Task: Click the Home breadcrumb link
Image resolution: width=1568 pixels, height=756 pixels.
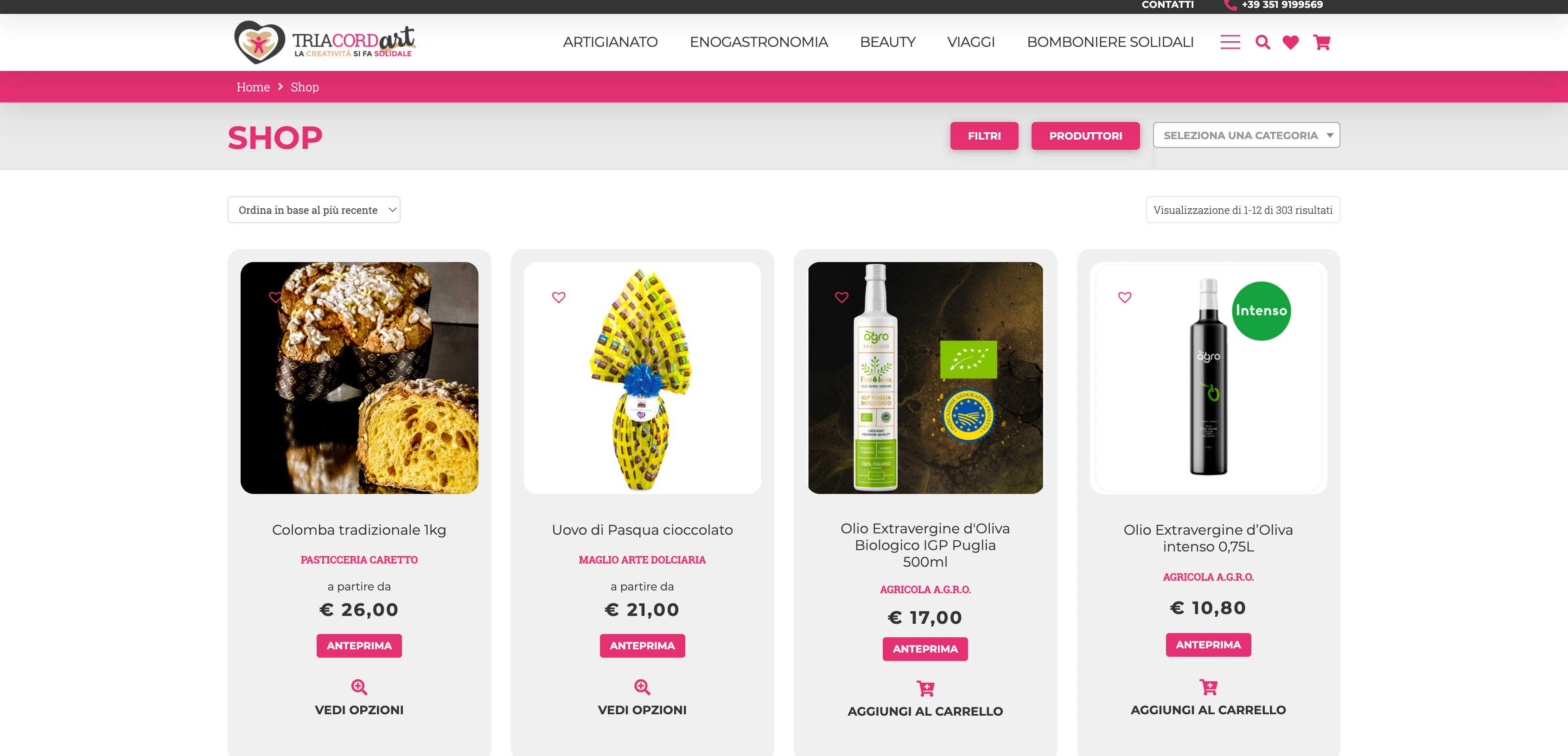Action: (253, 87)
